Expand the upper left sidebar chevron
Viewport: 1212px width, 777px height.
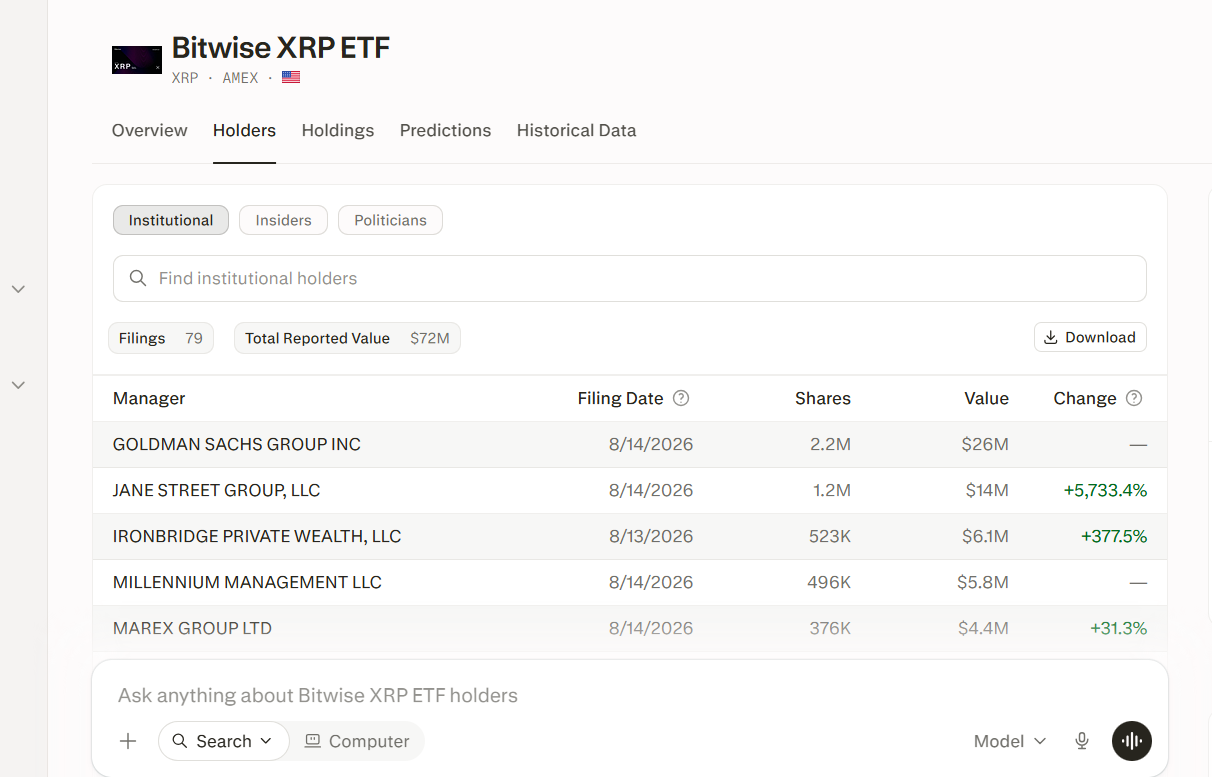(18, 289)
